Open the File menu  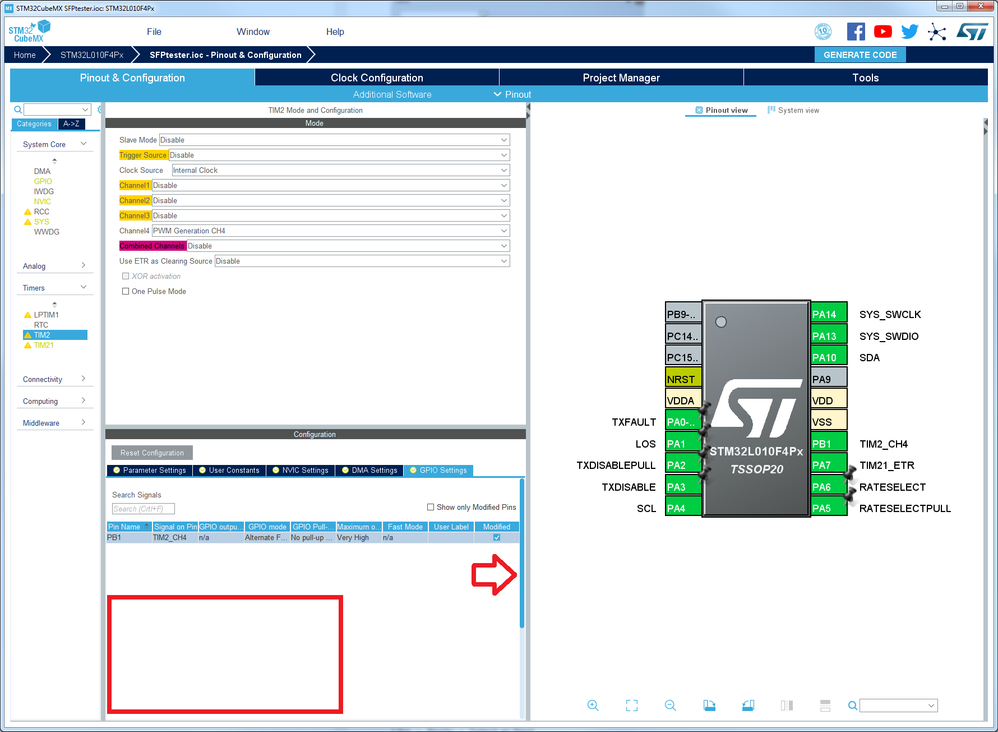[x=154, y=32]
